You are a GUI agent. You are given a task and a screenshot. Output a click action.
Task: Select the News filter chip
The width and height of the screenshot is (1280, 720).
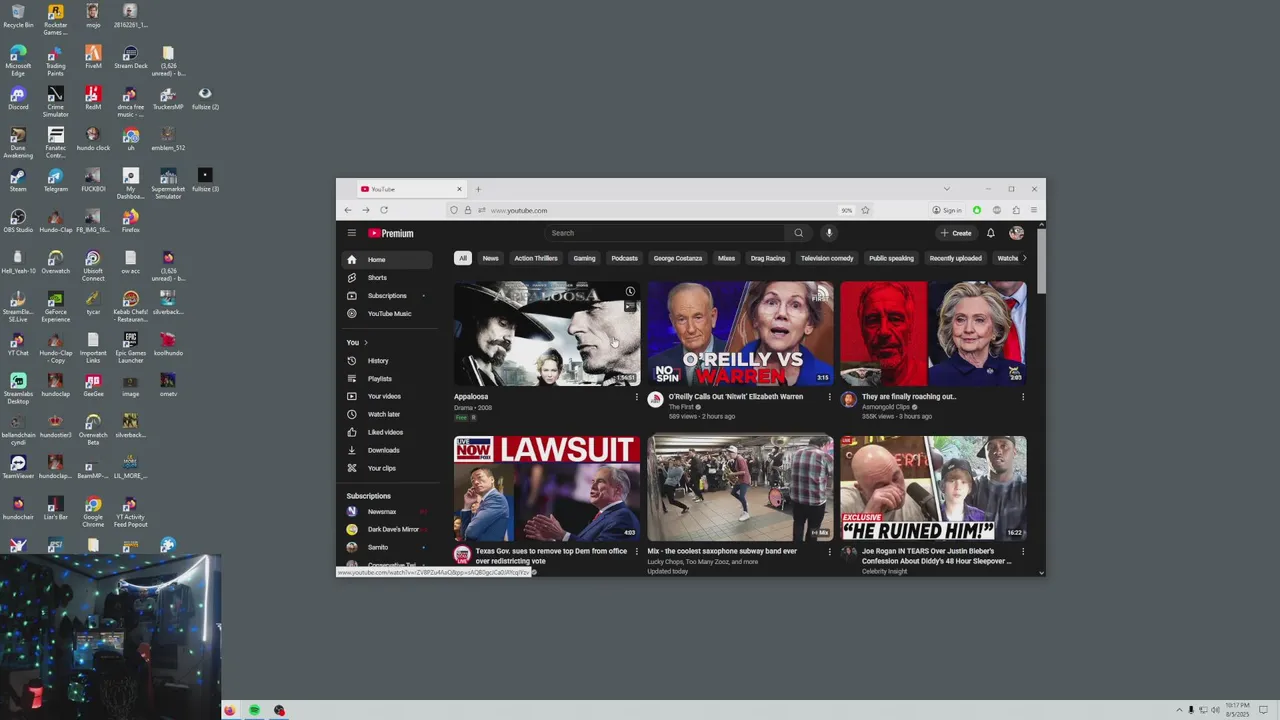490,258
